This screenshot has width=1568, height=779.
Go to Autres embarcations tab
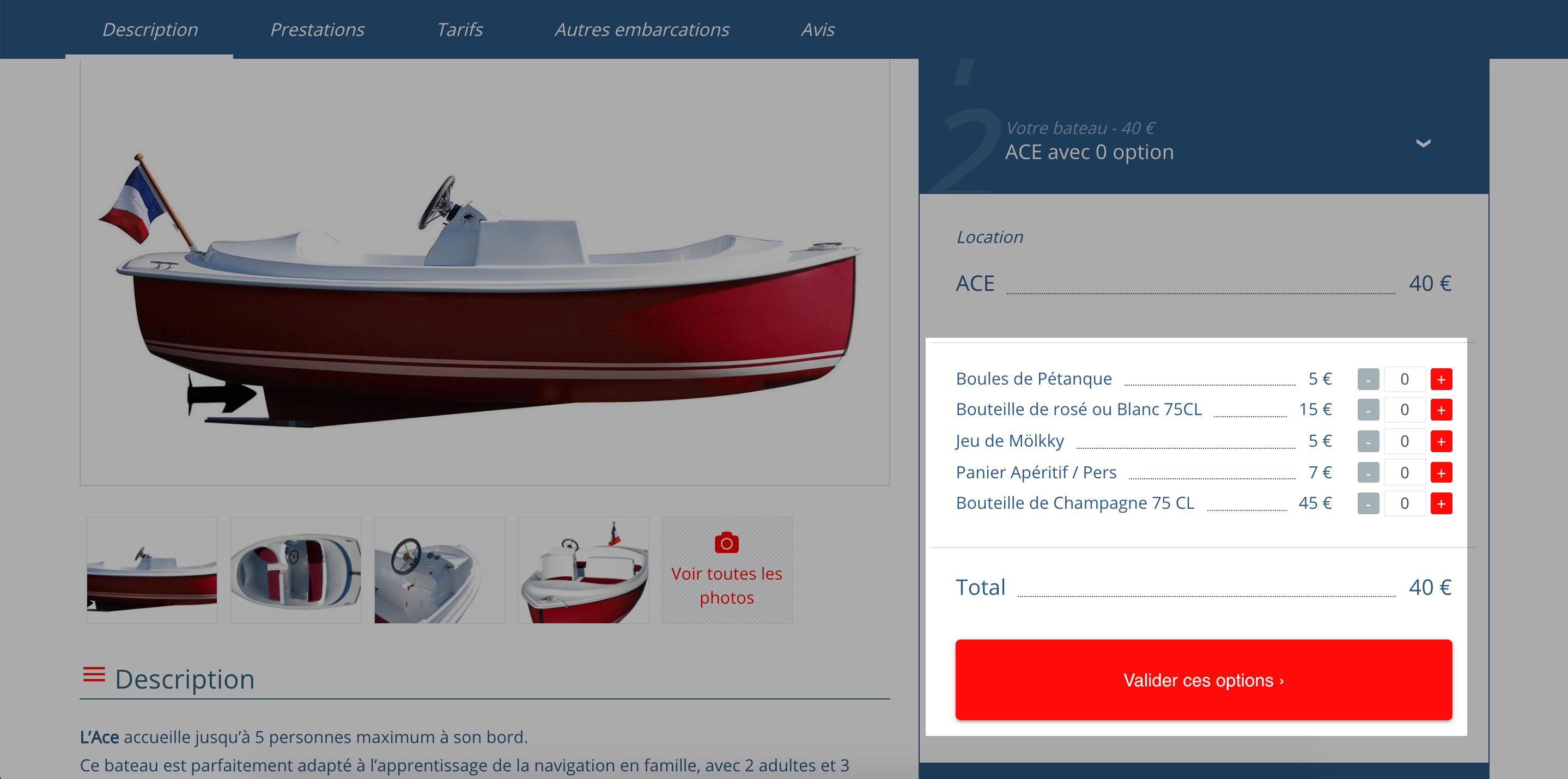tap(642, 29)
